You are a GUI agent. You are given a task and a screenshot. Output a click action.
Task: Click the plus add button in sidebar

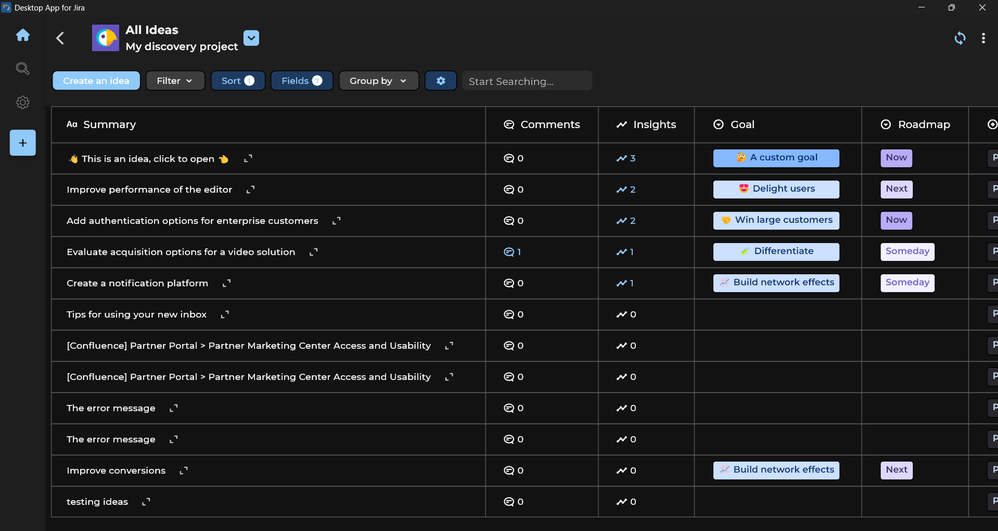[23, 143]
